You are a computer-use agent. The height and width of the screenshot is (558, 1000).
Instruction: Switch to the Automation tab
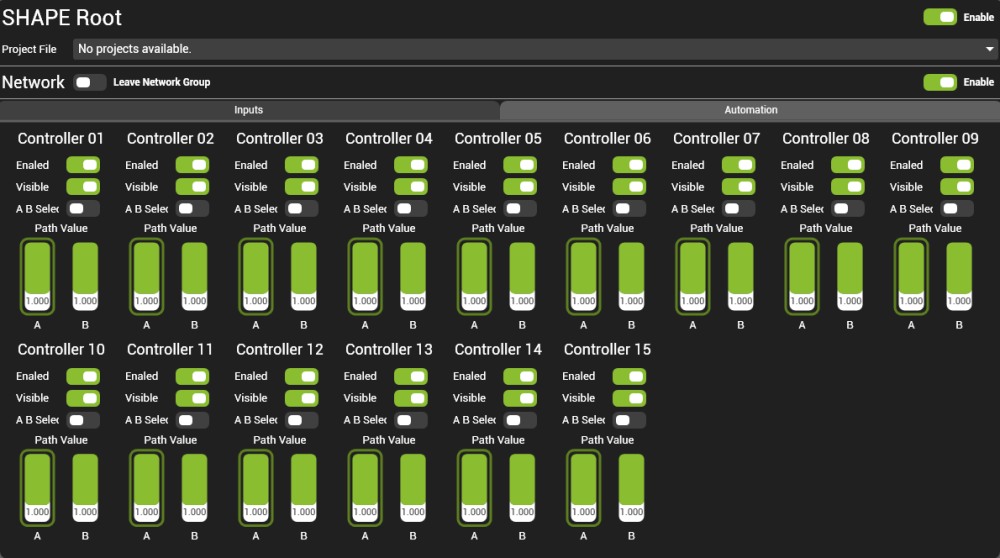[x=750, y=110]
